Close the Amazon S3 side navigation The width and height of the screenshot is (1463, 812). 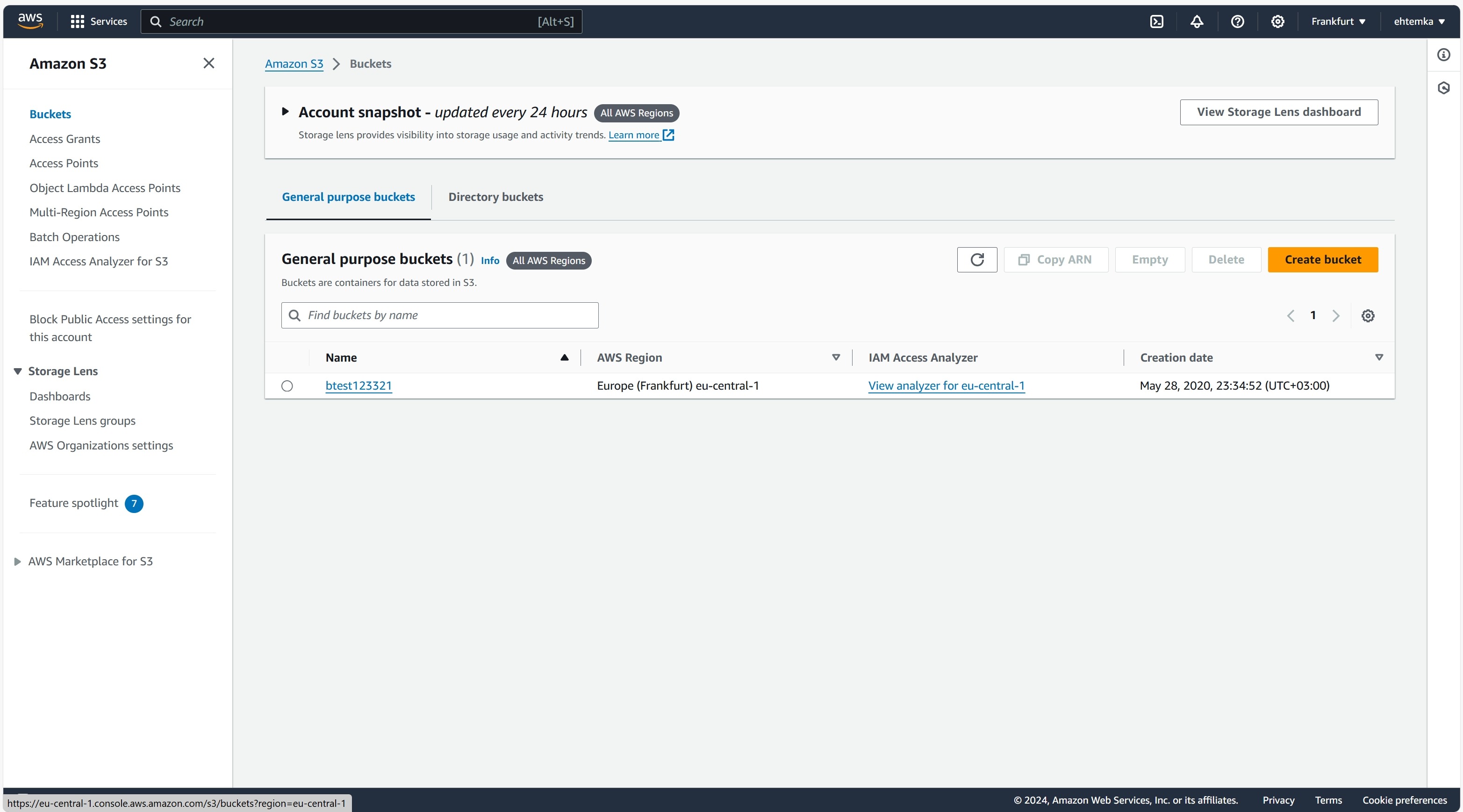point(208,63)
